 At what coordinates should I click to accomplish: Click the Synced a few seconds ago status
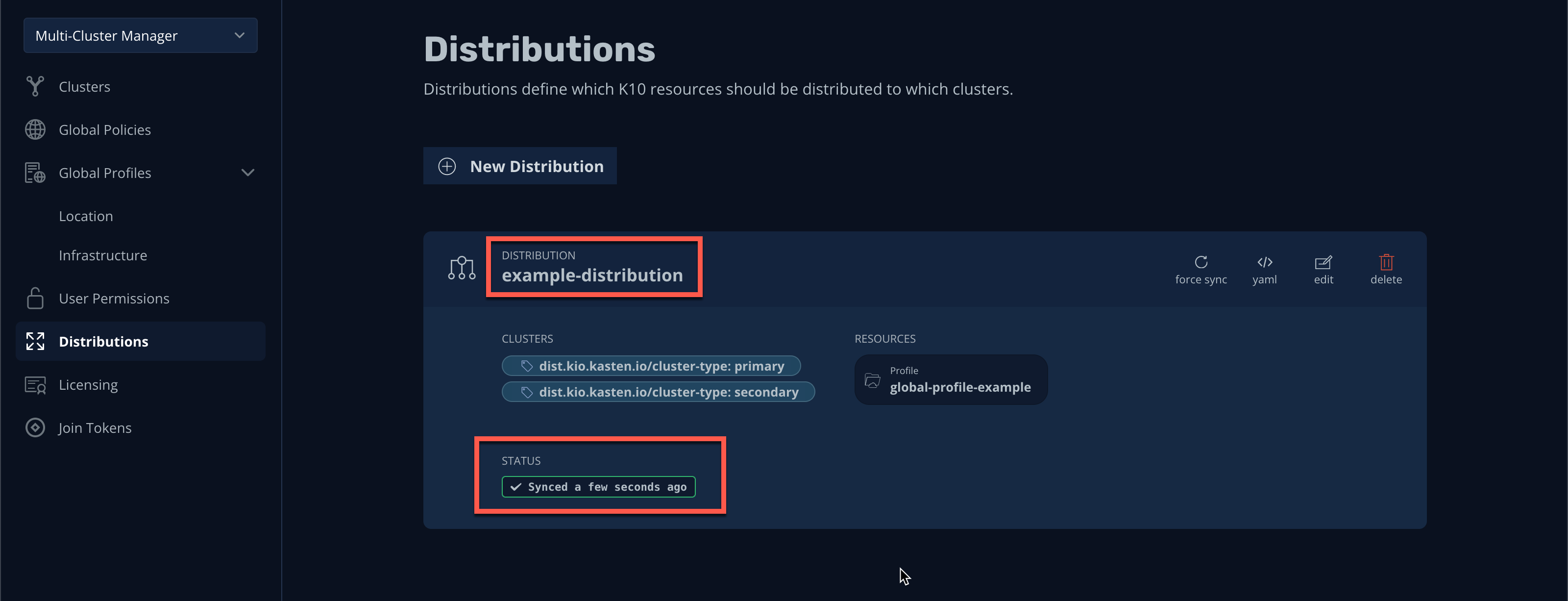(x=598, y=486)
